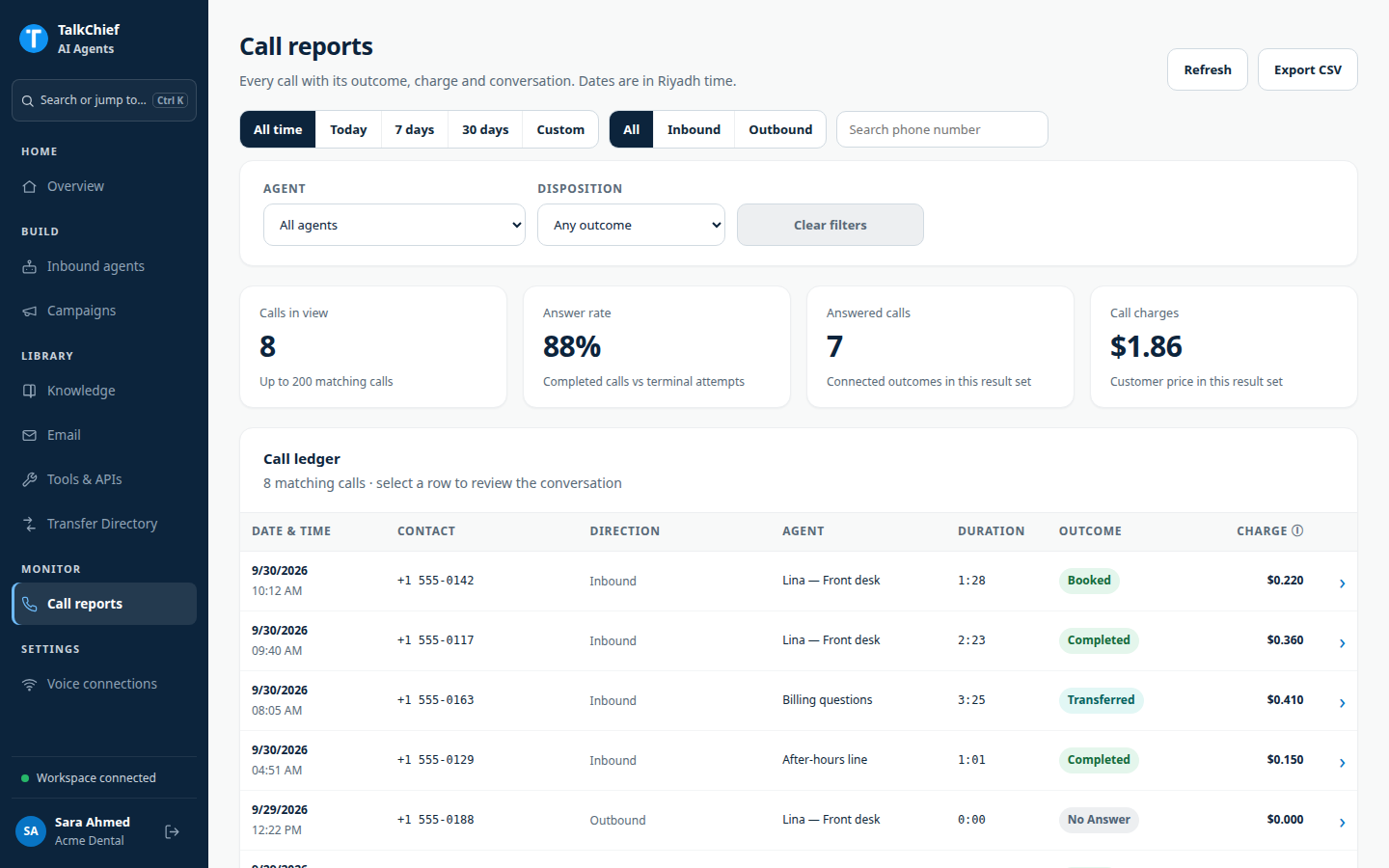Click the Export CSV button

point(1308,69)
